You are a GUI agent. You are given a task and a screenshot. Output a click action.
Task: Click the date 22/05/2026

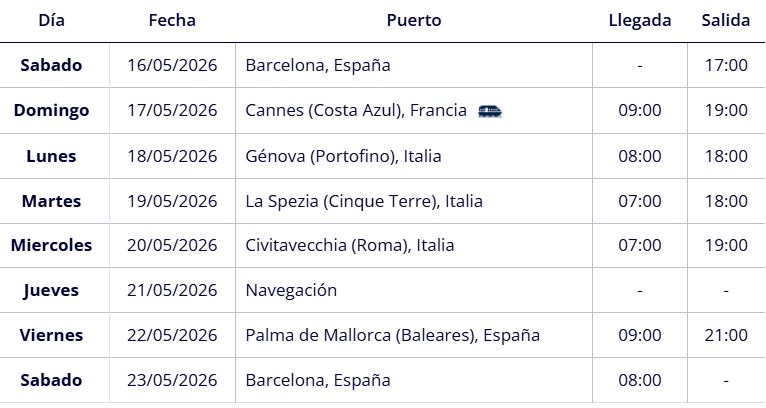pyautogui.click(x=172, y=335)
